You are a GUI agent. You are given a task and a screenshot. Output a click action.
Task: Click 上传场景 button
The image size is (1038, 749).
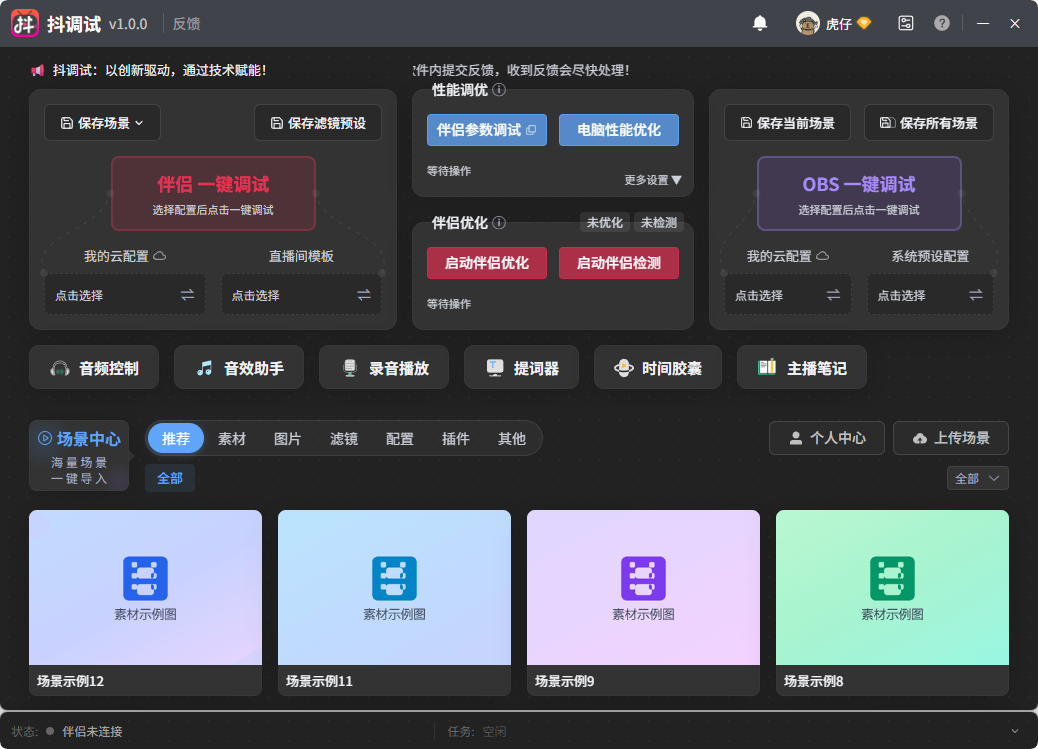[x=951, y=438]
